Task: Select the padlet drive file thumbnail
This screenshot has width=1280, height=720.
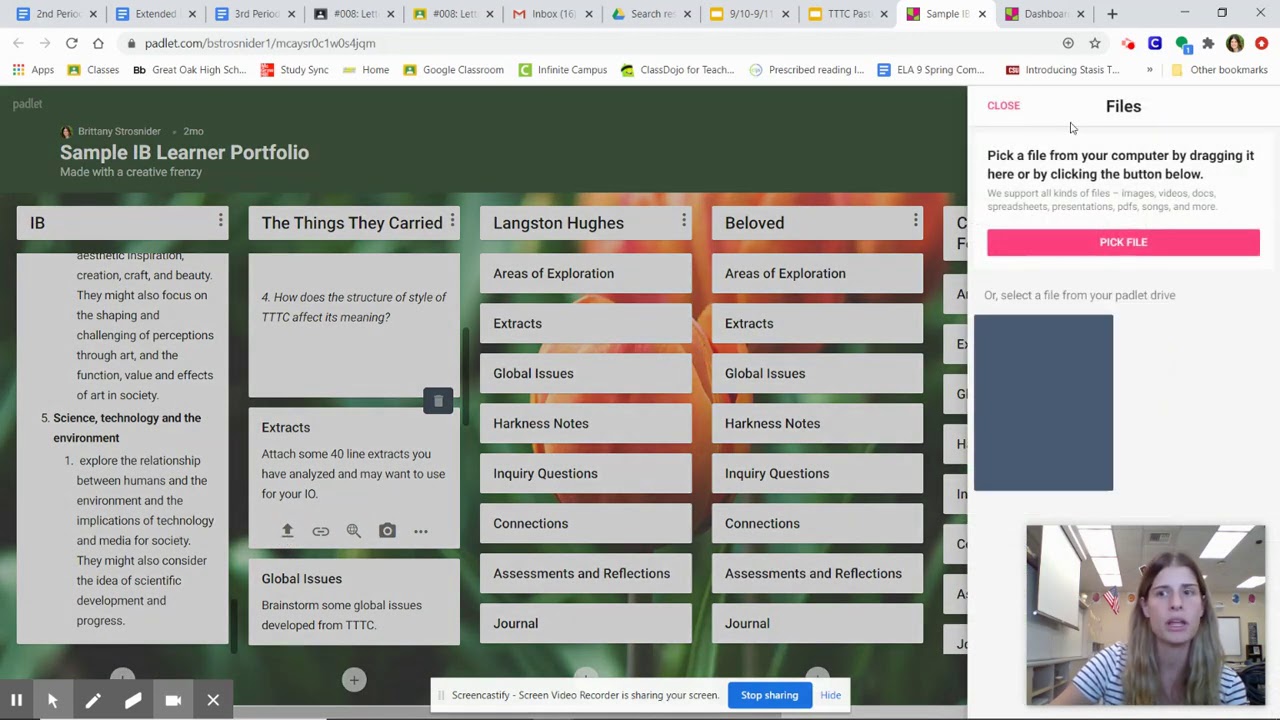Action: [1043, 402]
